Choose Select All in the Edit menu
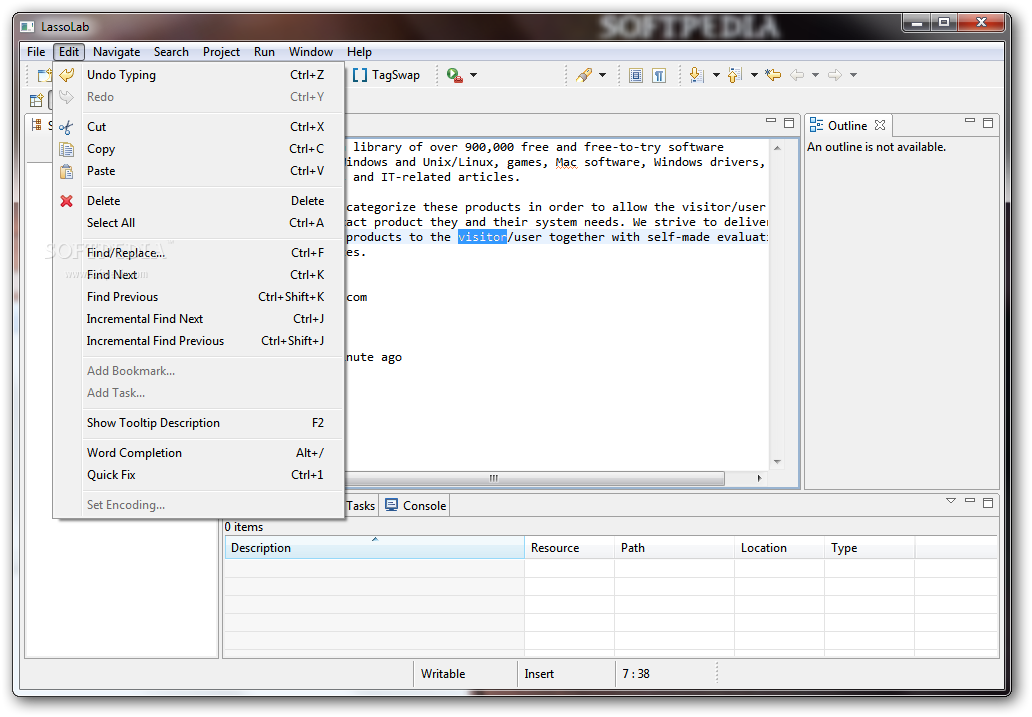 click(199, 223)
